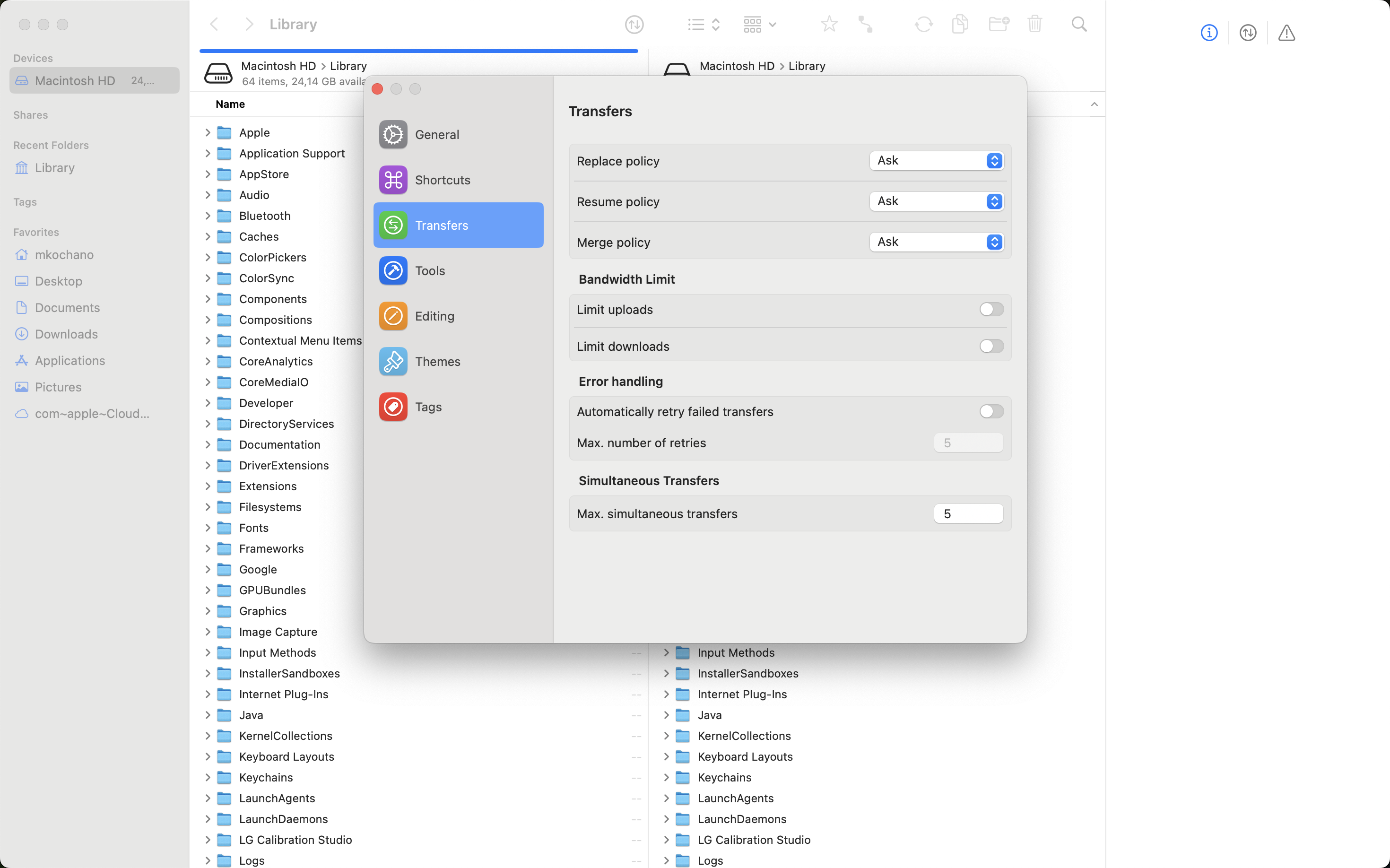Click the search magnifier icon
Viewport: 1390px width, 868px height.
point(1079,24)
